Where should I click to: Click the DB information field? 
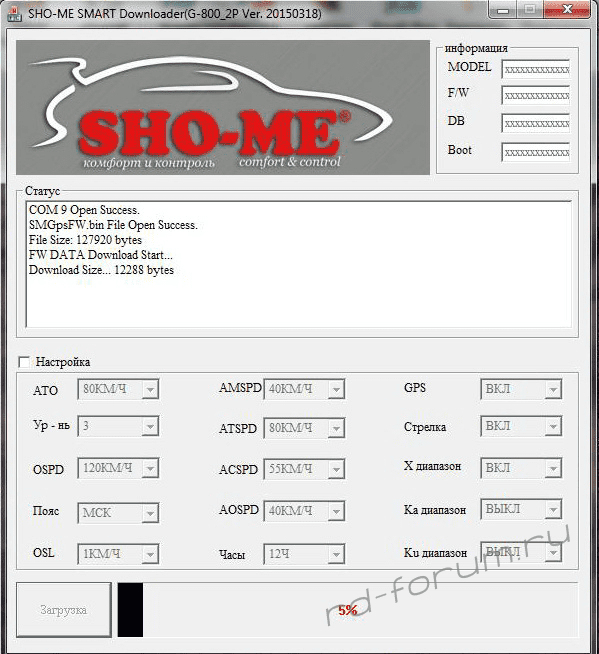tap(536, 123)
